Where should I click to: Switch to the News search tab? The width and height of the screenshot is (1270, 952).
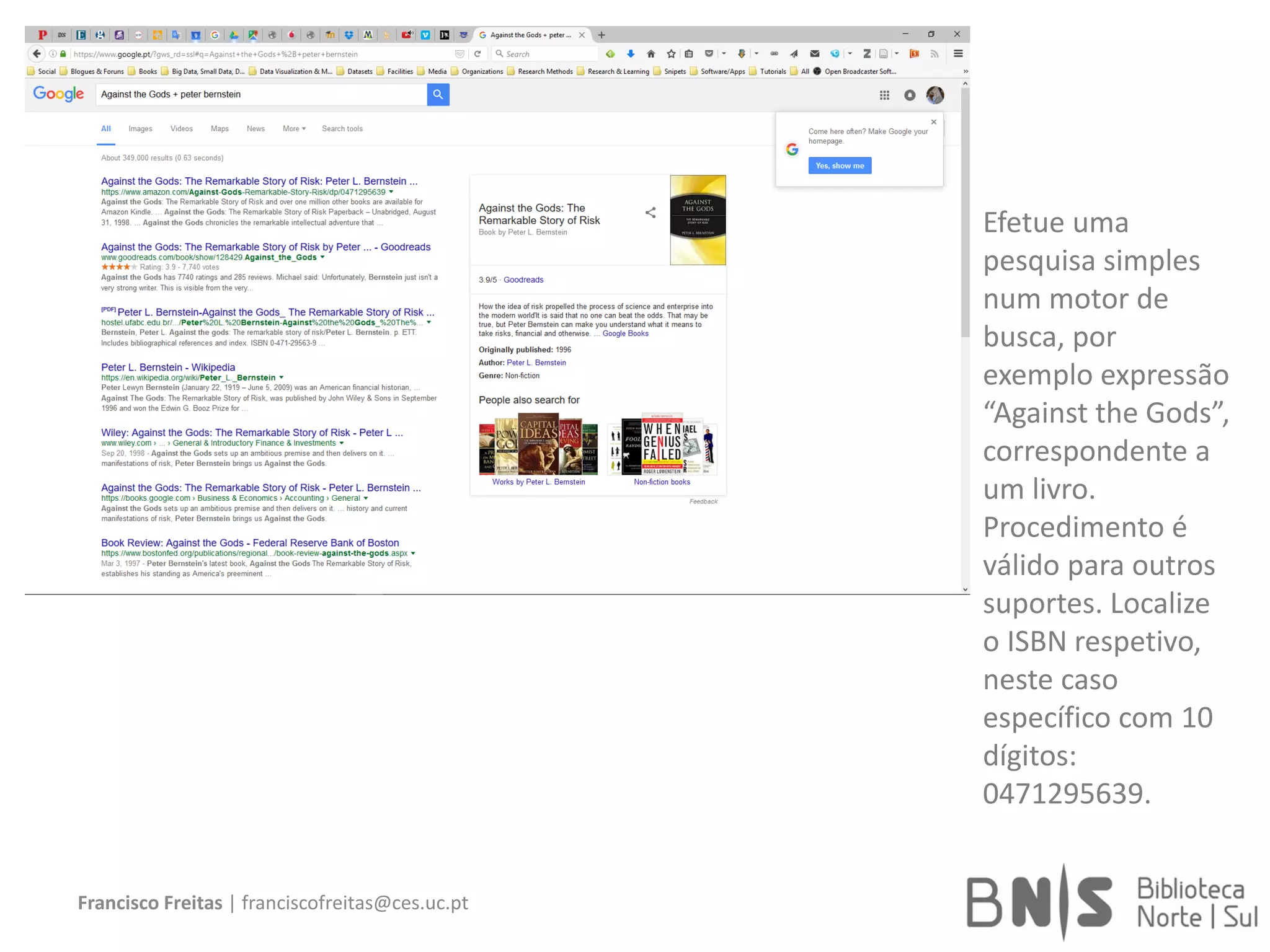point(255,129)
